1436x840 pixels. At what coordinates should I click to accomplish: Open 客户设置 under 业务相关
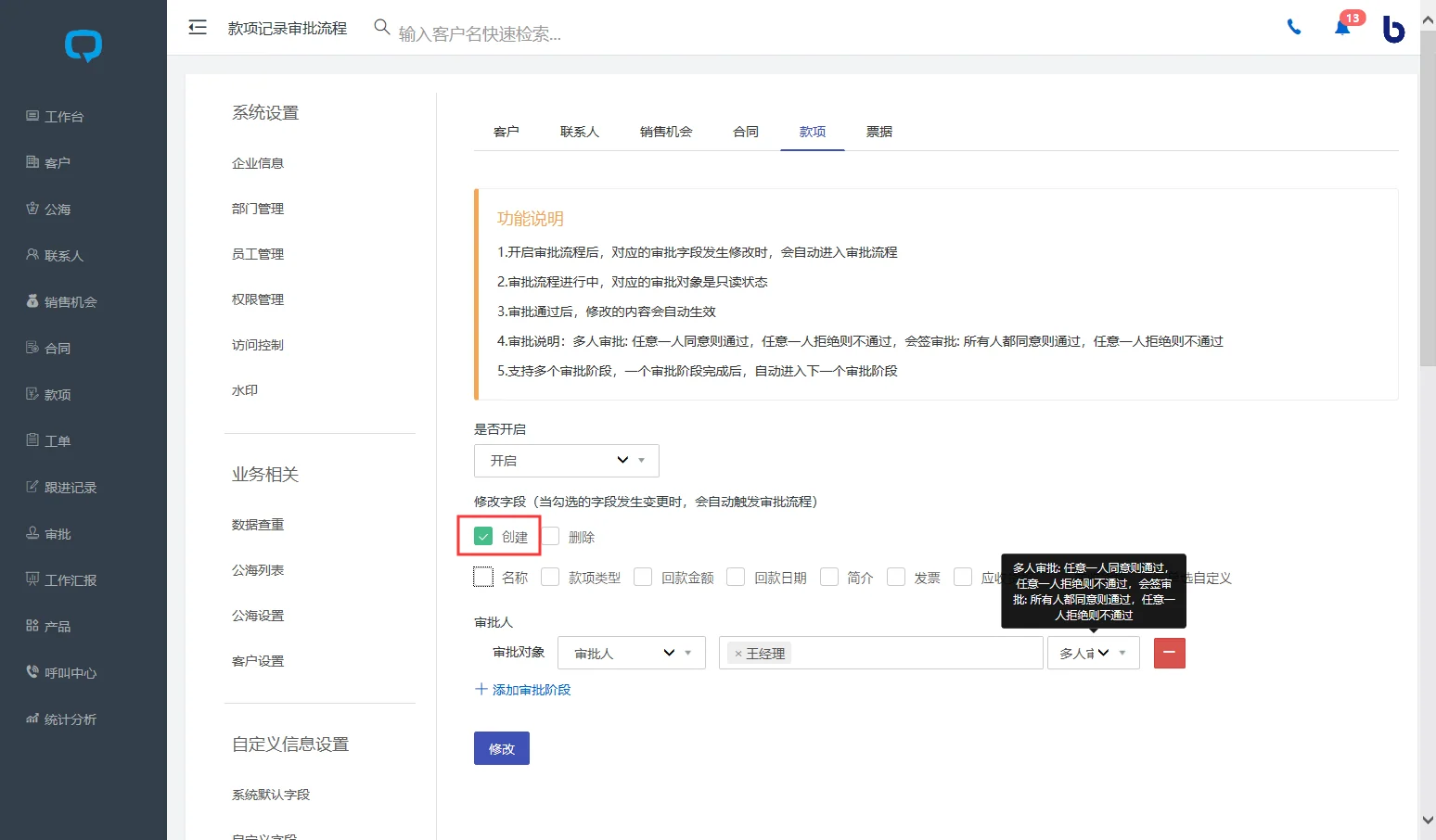click(x=258, y=661)
